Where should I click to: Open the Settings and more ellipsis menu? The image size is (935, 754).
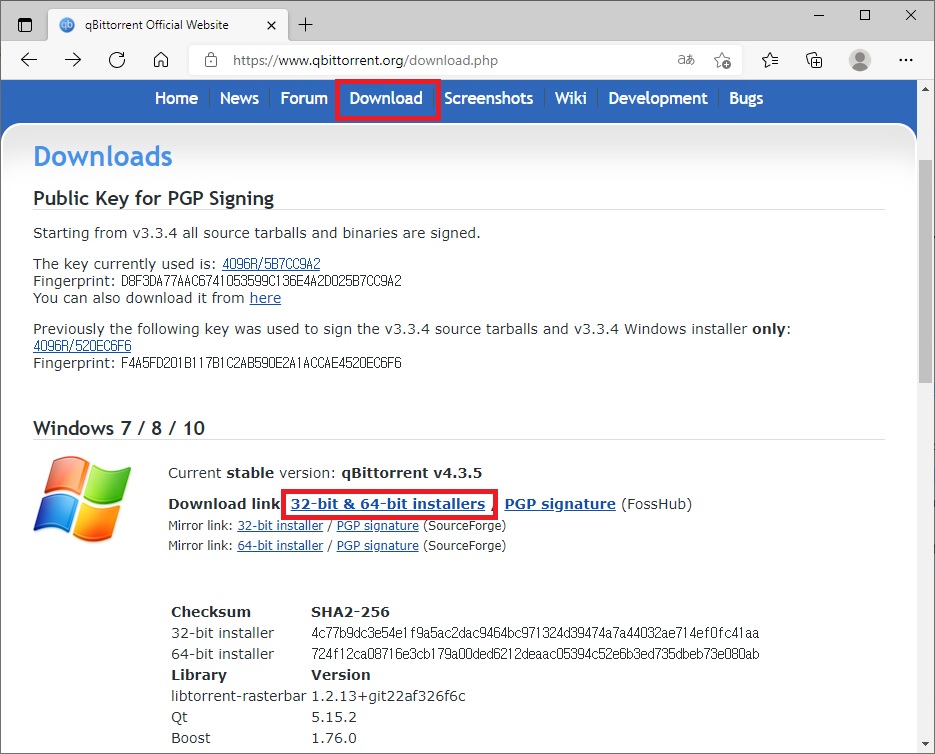click(x=905, y=60)
